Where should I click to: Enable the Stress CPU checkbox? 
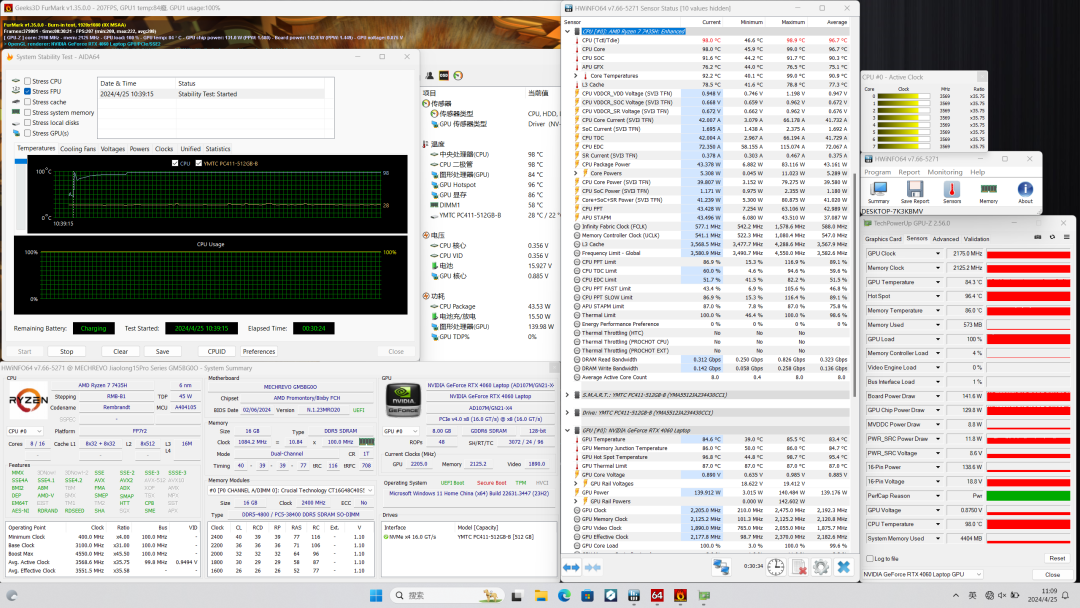tap(28, 81)
